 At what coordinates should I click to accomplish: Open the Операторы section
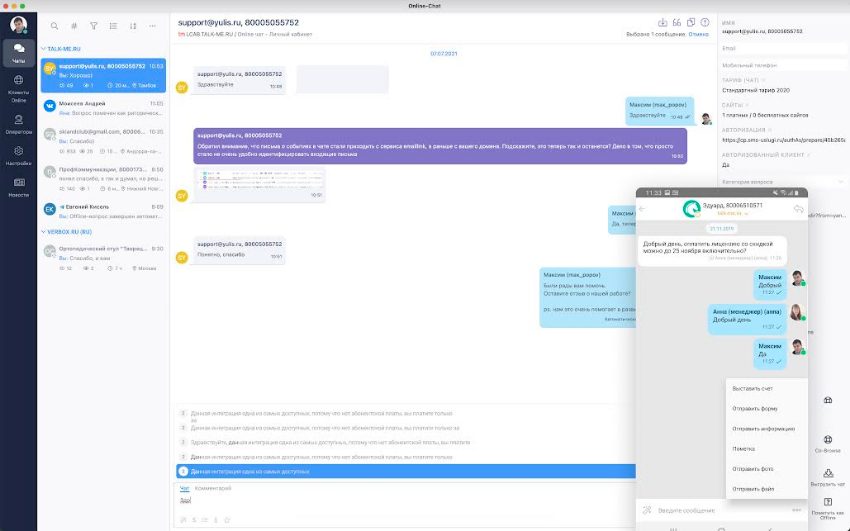tap(18, 124)
